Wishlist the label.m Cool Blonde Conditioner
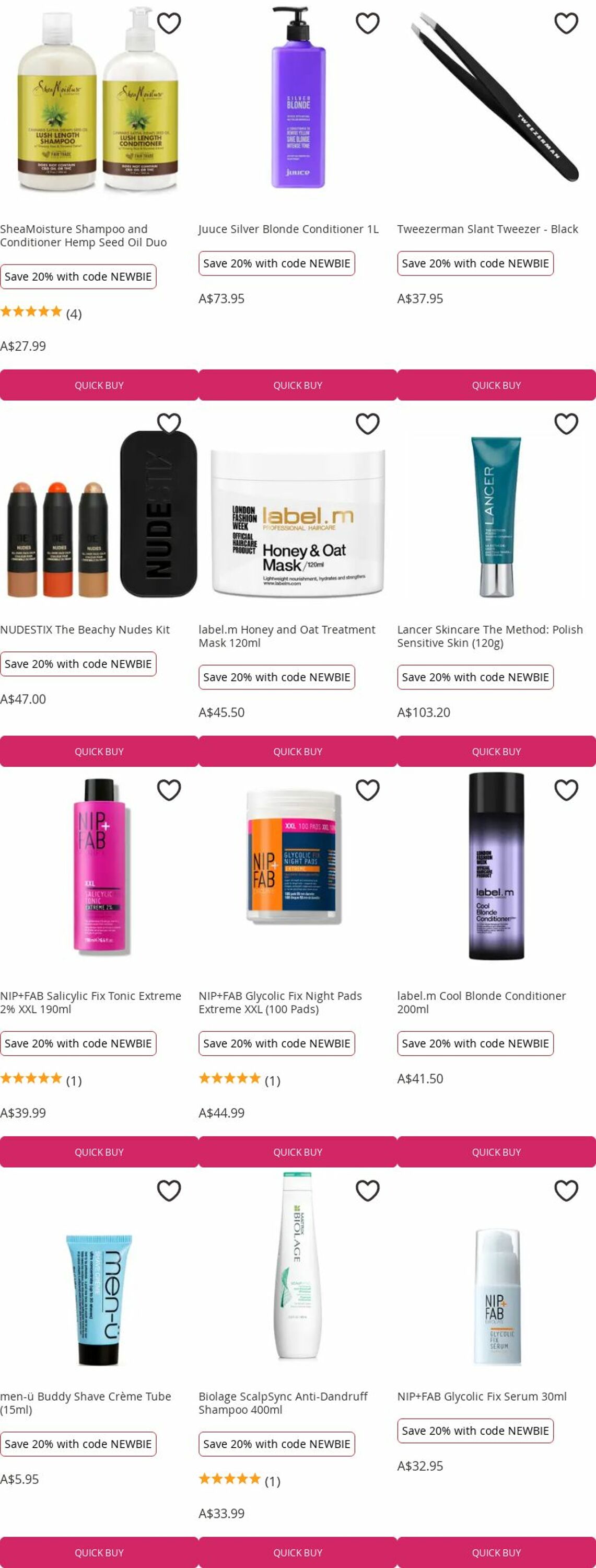Viewport: 596px width, 1568px height. coord(566,790)
